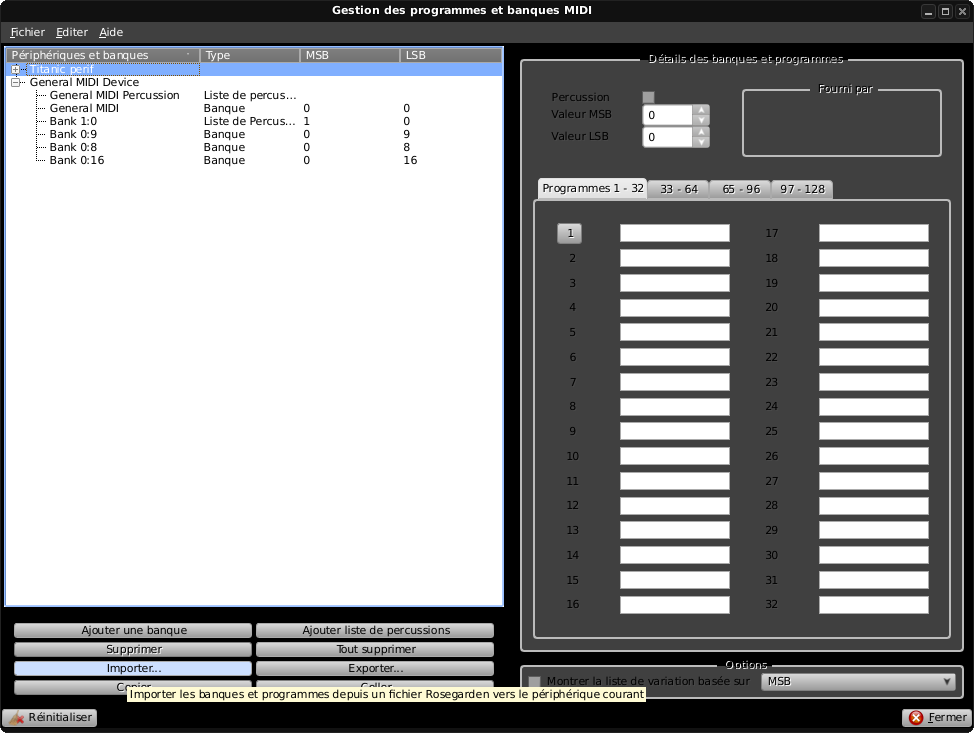Click the program 24 name field

pyautogui.click(x=873, y=406)
